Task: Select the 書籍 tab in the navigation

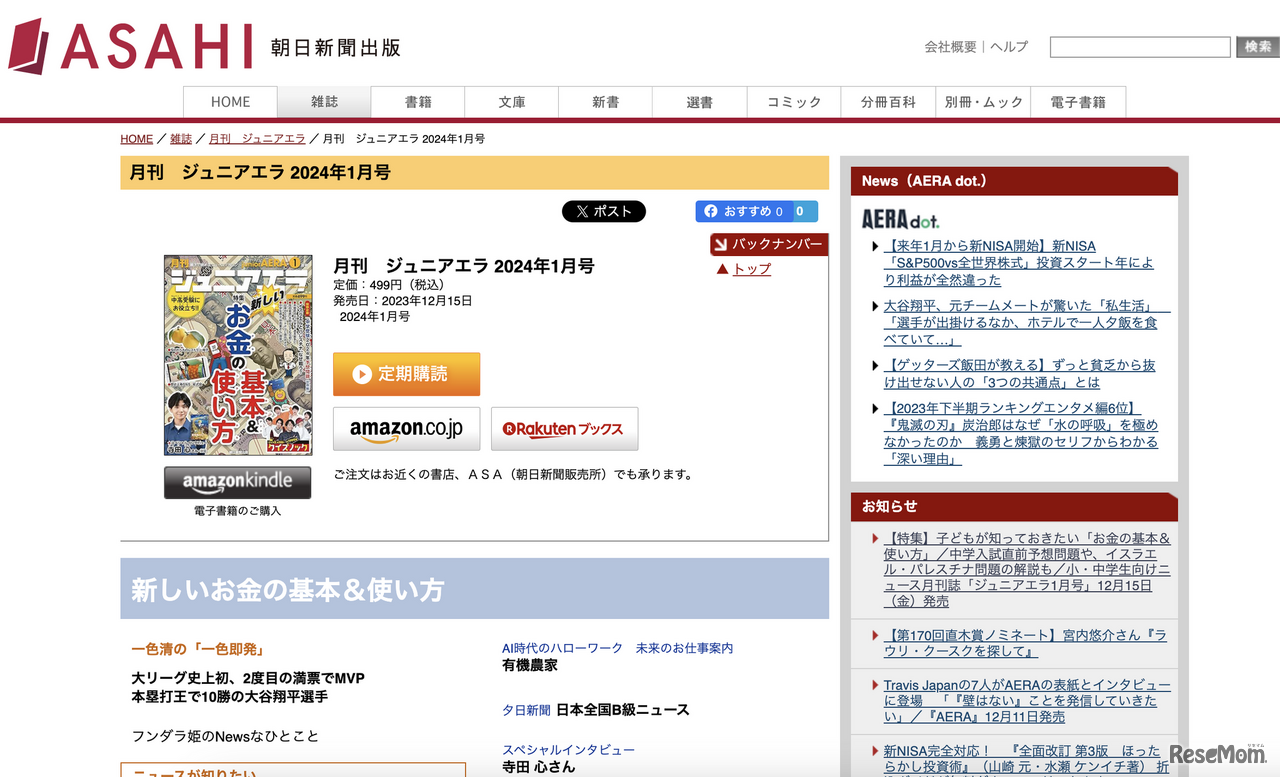Action: [x=418, y=102]
